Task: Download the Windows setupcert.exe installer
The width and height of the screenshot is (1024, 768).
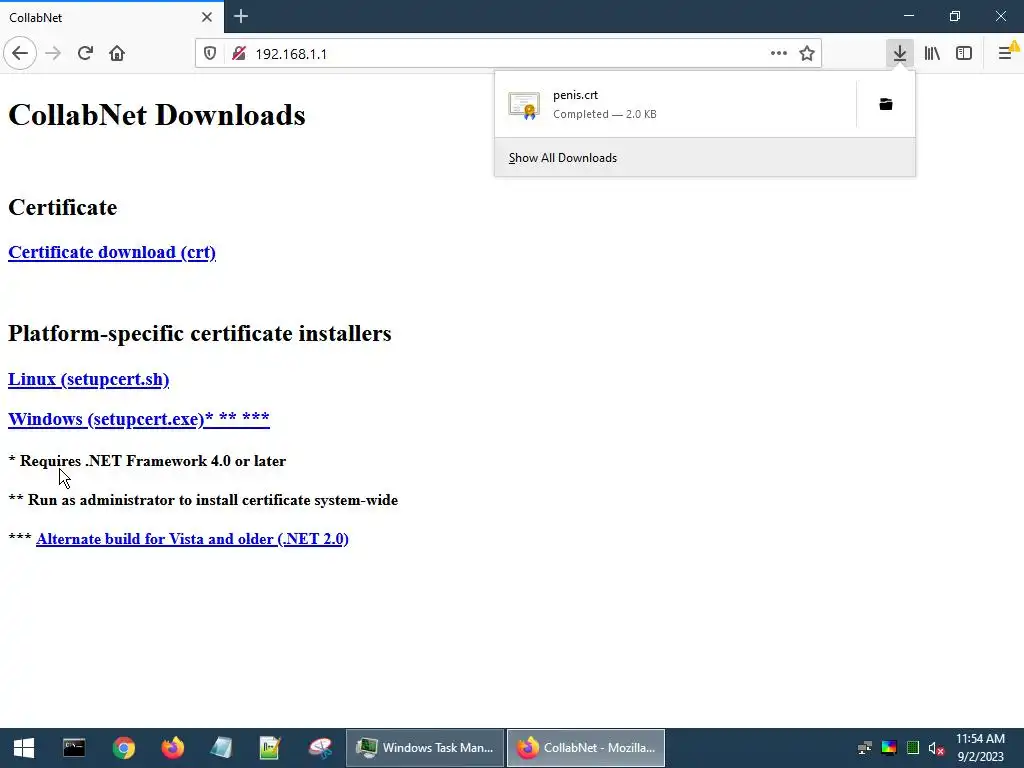Action: (x=138, y=419)
